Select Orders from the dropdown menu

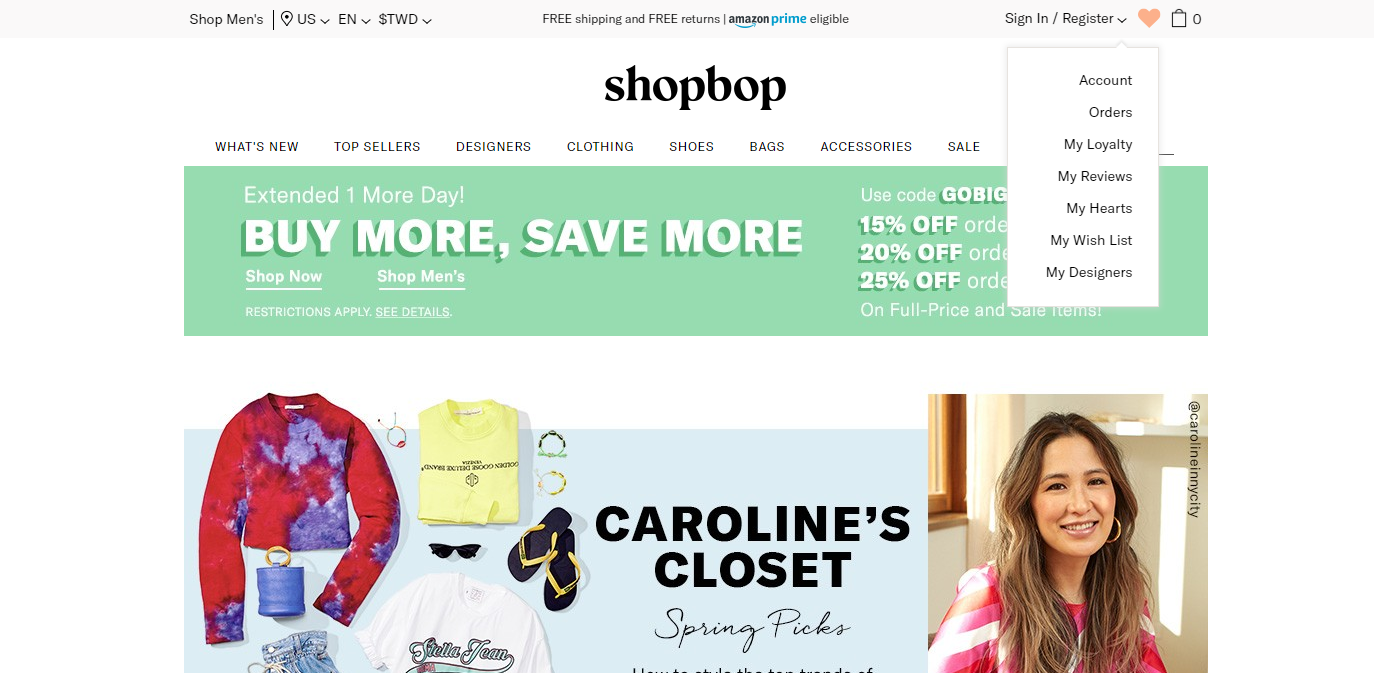(x=1110, y=112)
